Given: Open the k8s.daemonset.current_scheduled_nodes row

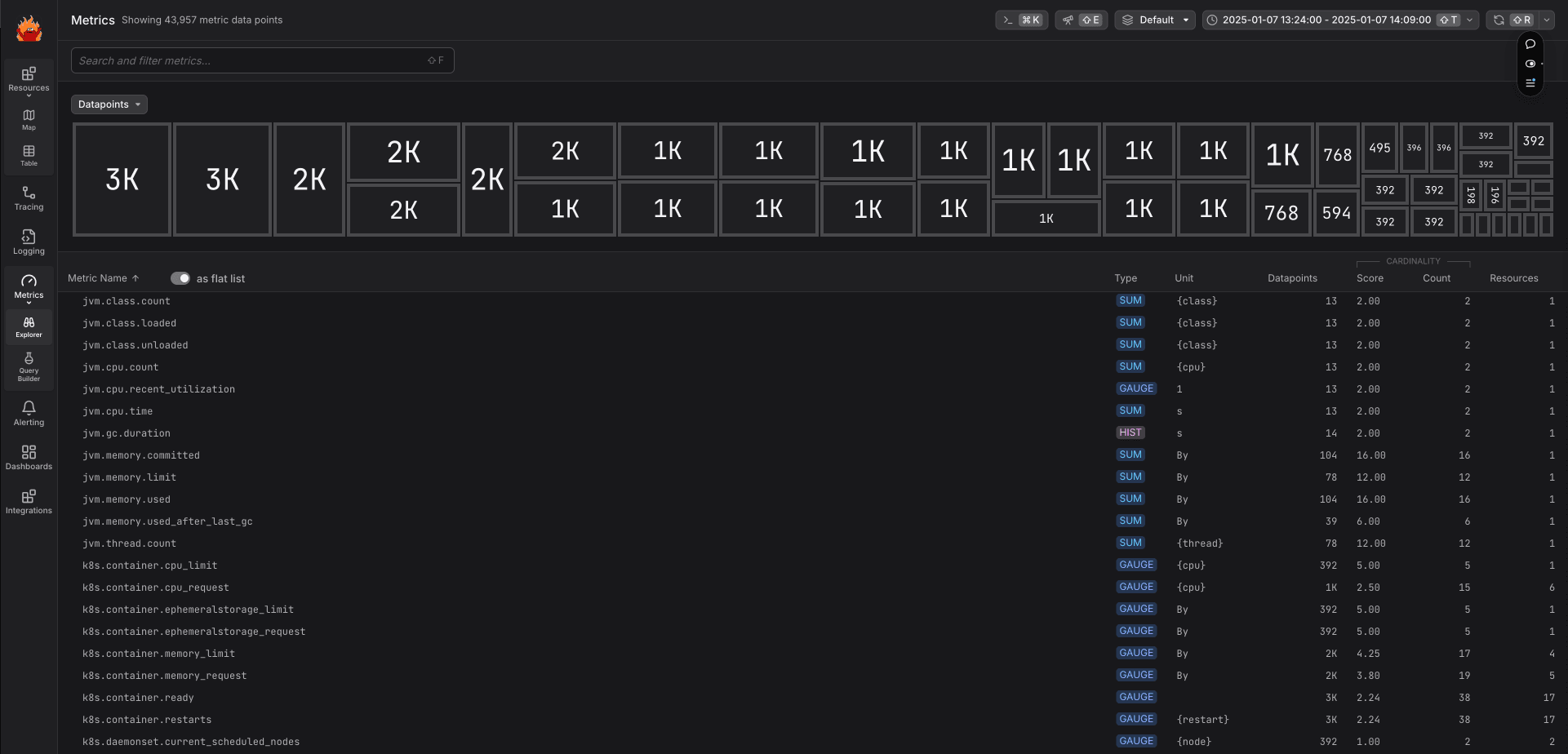Looking at the screenshot, I should coord(812,742).
